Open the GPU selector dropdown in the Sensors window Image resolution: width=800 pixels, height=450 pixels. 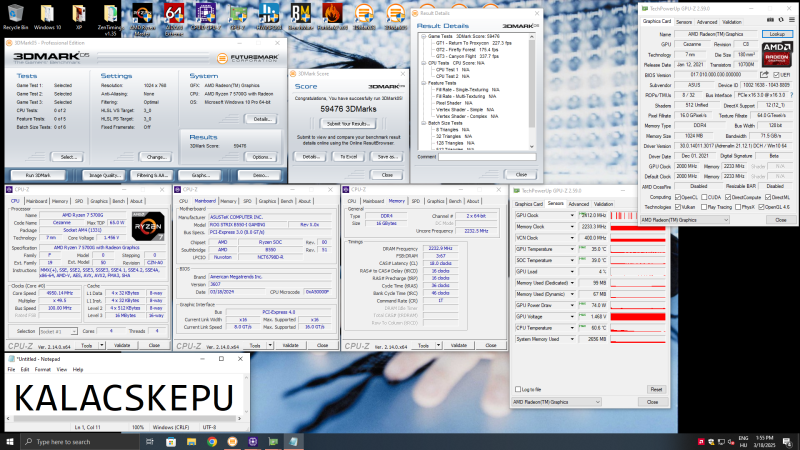pyautogui.click(x=557, y=402)
